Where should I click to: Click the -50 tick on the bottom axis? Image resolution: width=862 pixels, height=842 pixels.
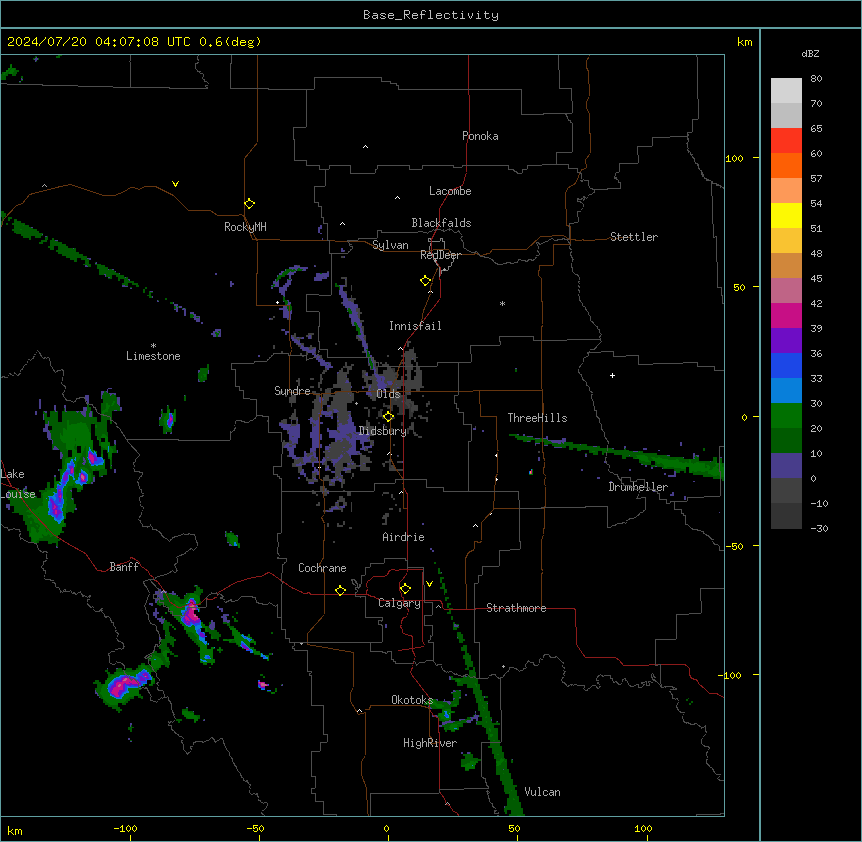click(x=255, y=828)
